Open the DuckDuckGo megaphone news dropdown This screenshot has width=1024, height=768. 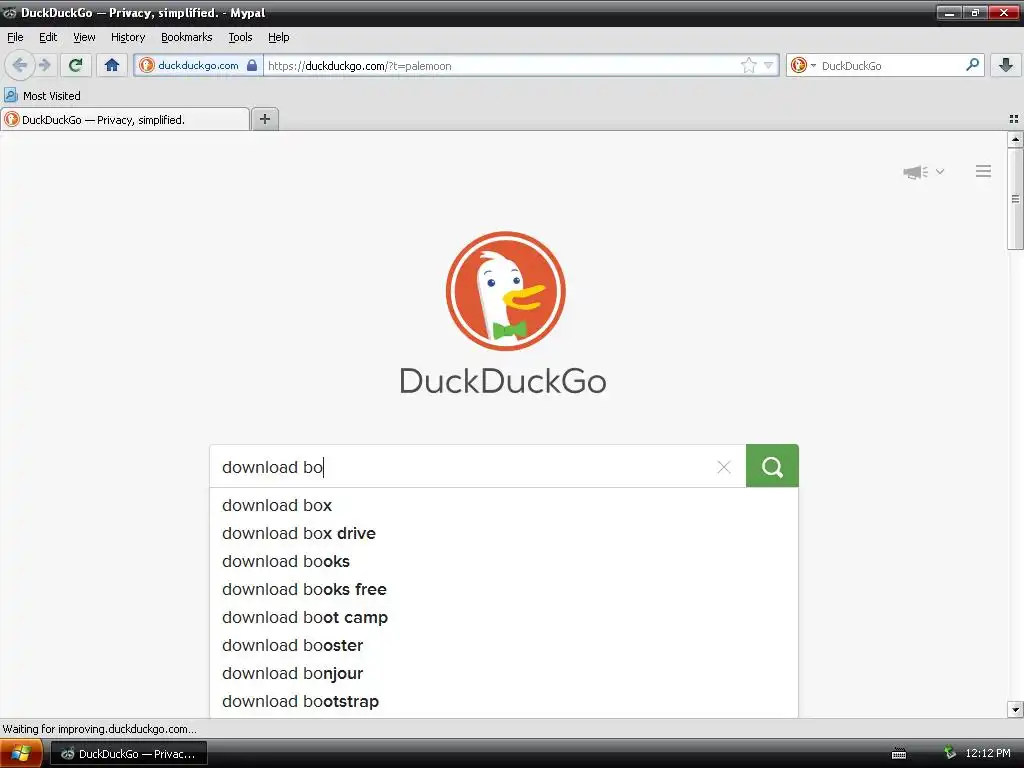[923, 172]
